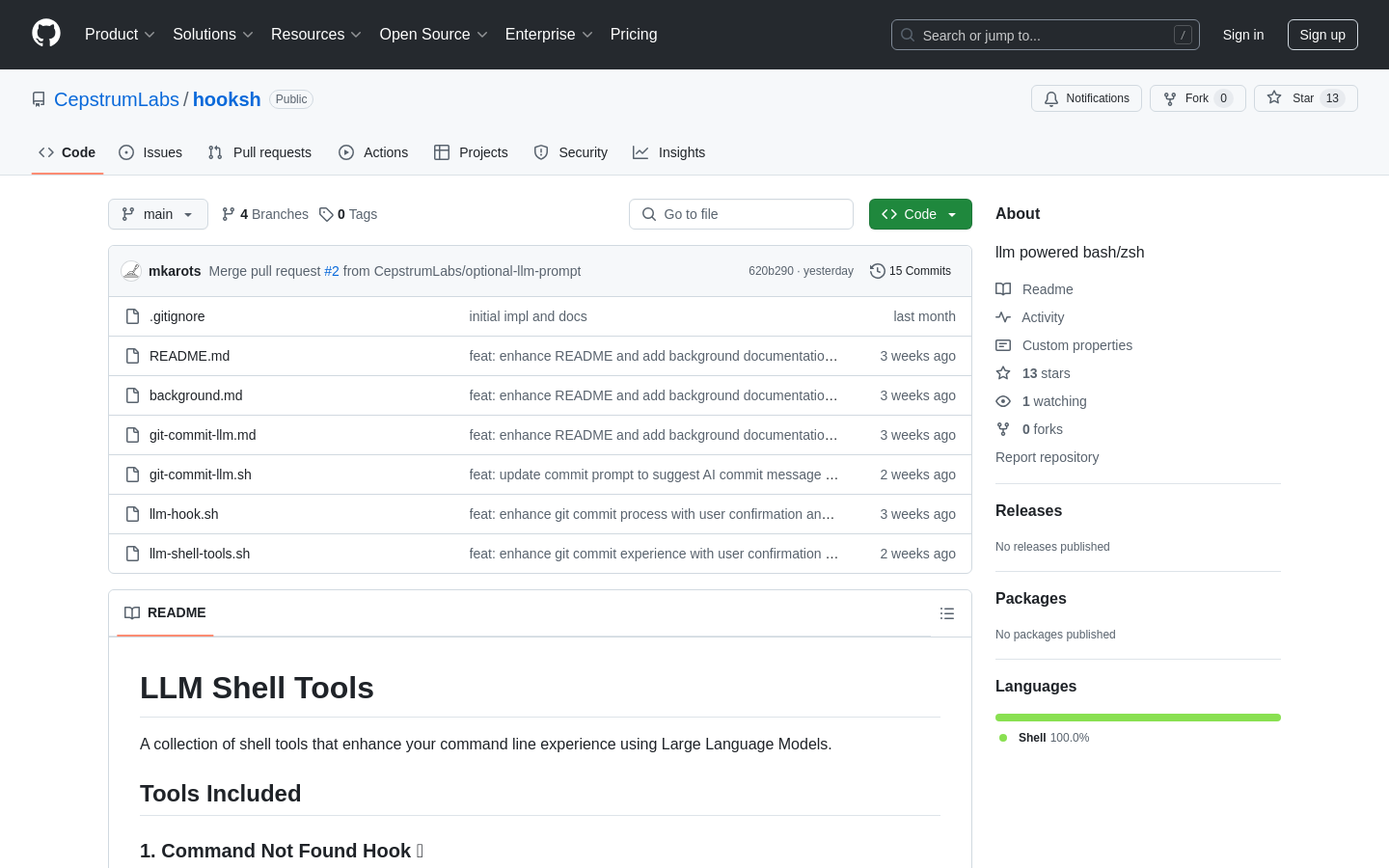Viewport: 1389px width, 868px height.
Task: Open the README outline list icon
Action: tap(947, 613)
